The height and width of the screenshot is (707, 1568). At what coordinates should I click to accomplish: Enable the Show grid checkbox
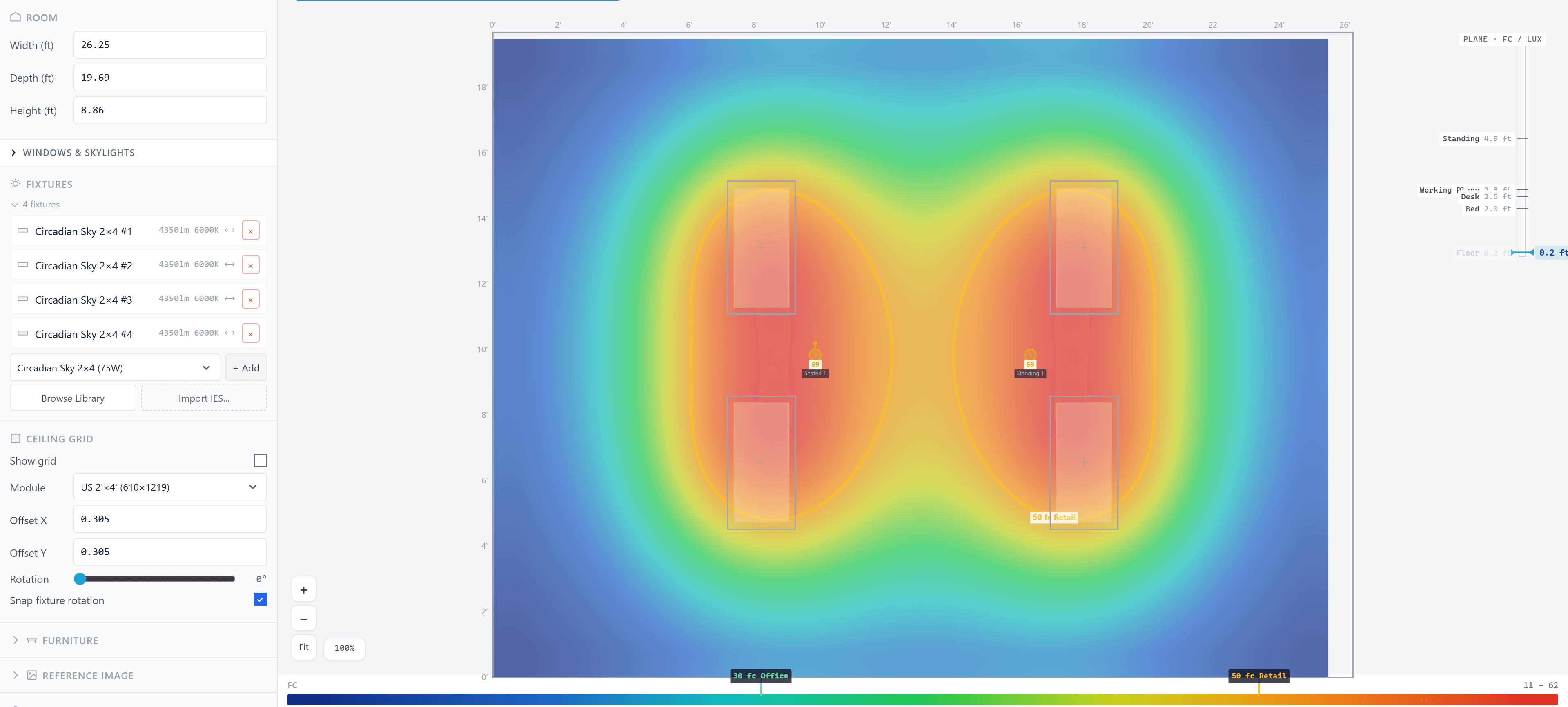click(x=261, y=460)
